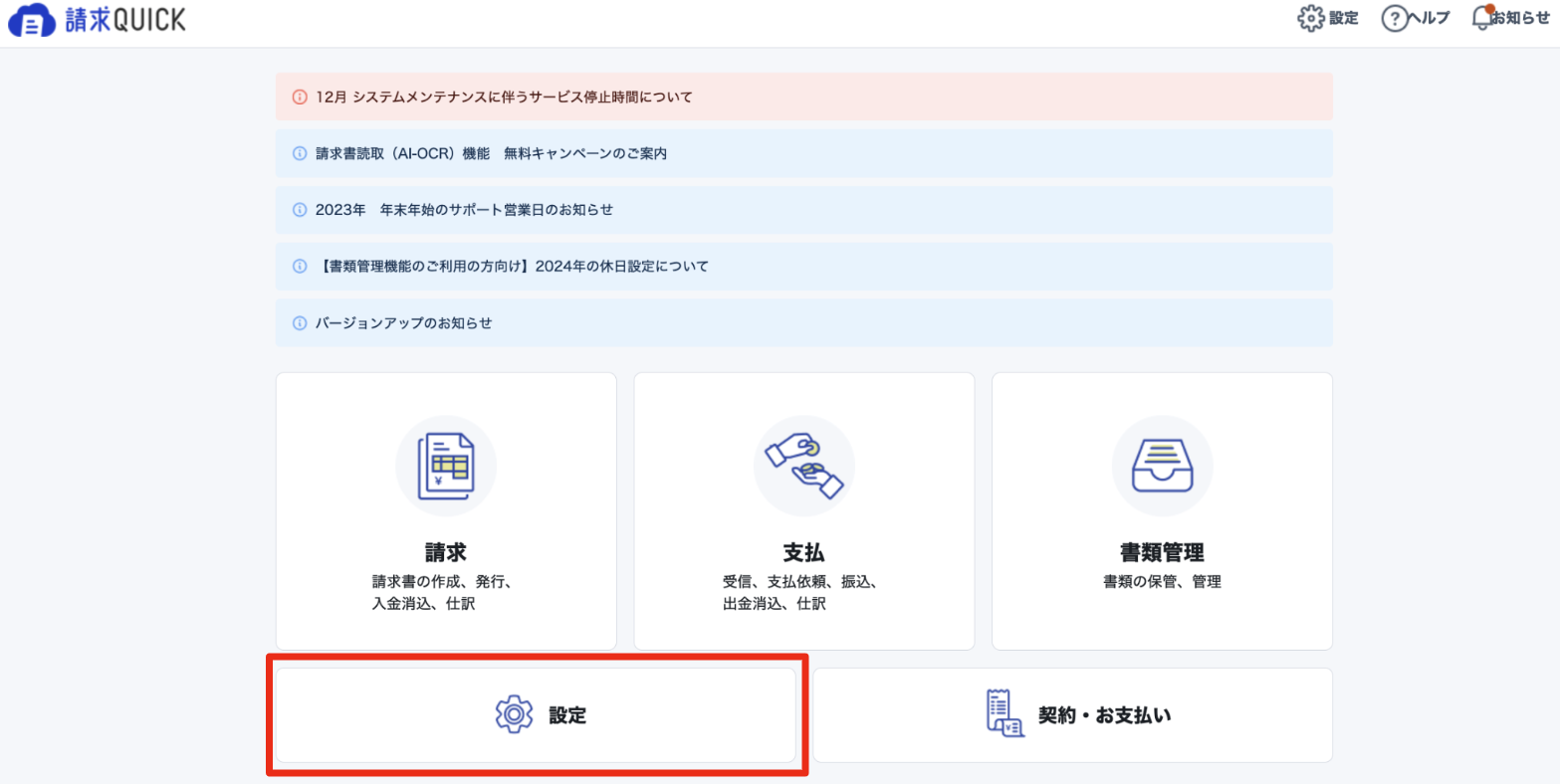This screenshot has height=784, width=1560.
Task: Click ヘルプ text label in top header
Action: (x=1431, y=18)
